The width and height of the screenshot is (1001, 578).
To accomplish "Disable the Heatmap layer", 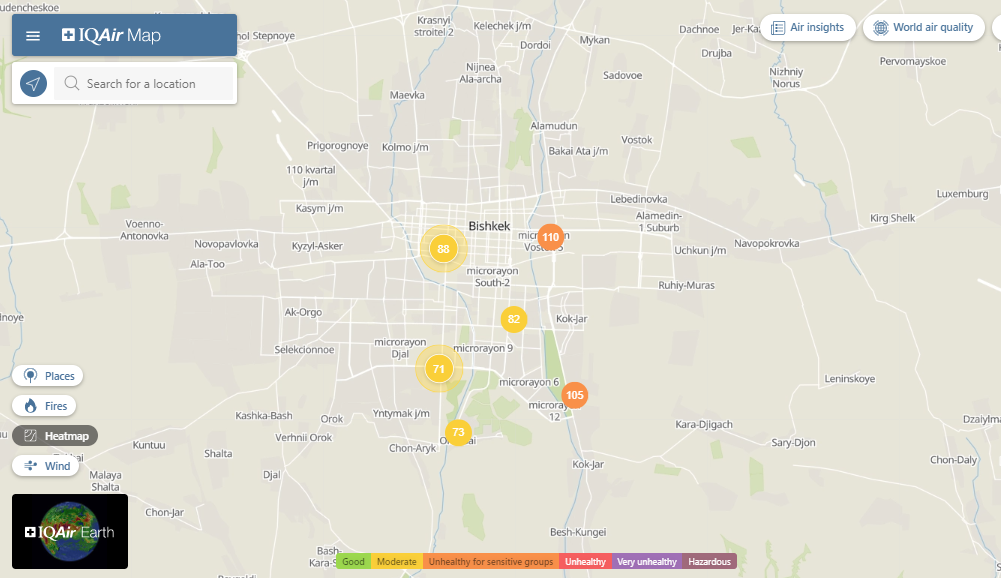I will click(55, 436).
